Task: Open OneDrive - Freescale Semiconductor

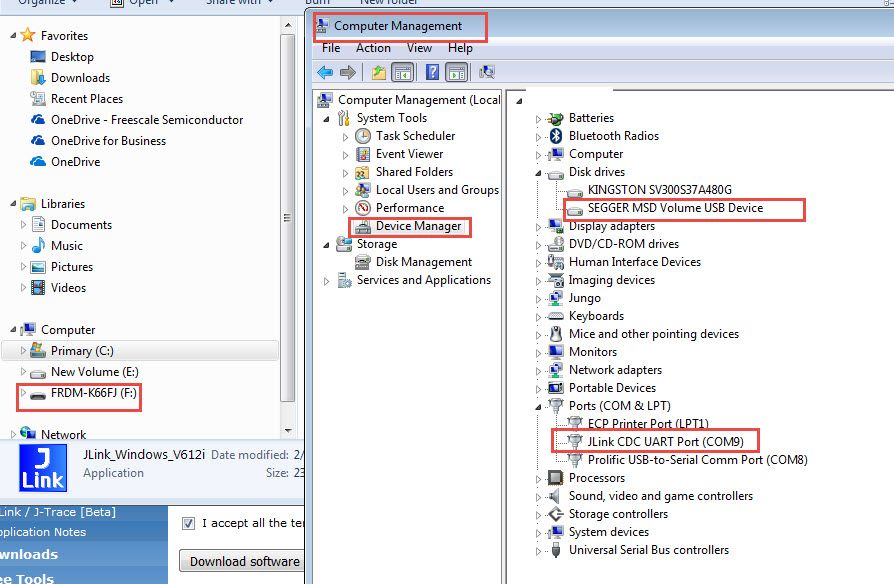Action: (x=147, y=120)
